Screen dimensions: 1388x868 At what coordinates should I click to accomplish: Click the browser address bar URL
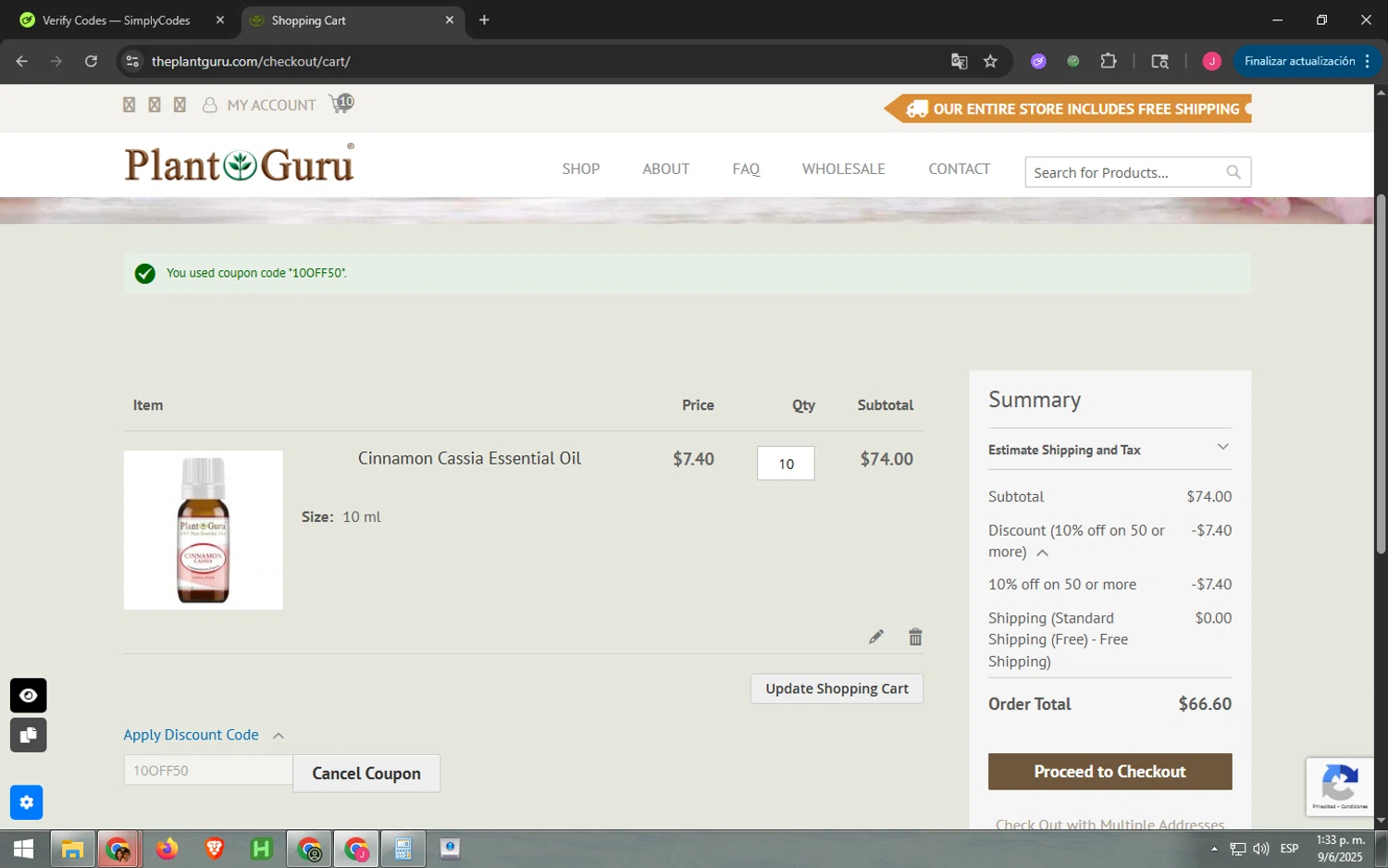(x=251, y=61)
